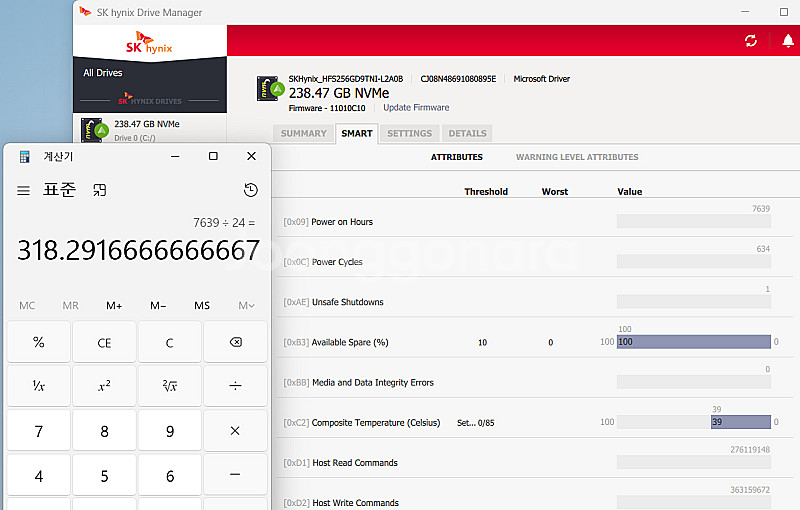Click the Update Firmware link
The image size is (800, 510).
(x=416, y=108)
